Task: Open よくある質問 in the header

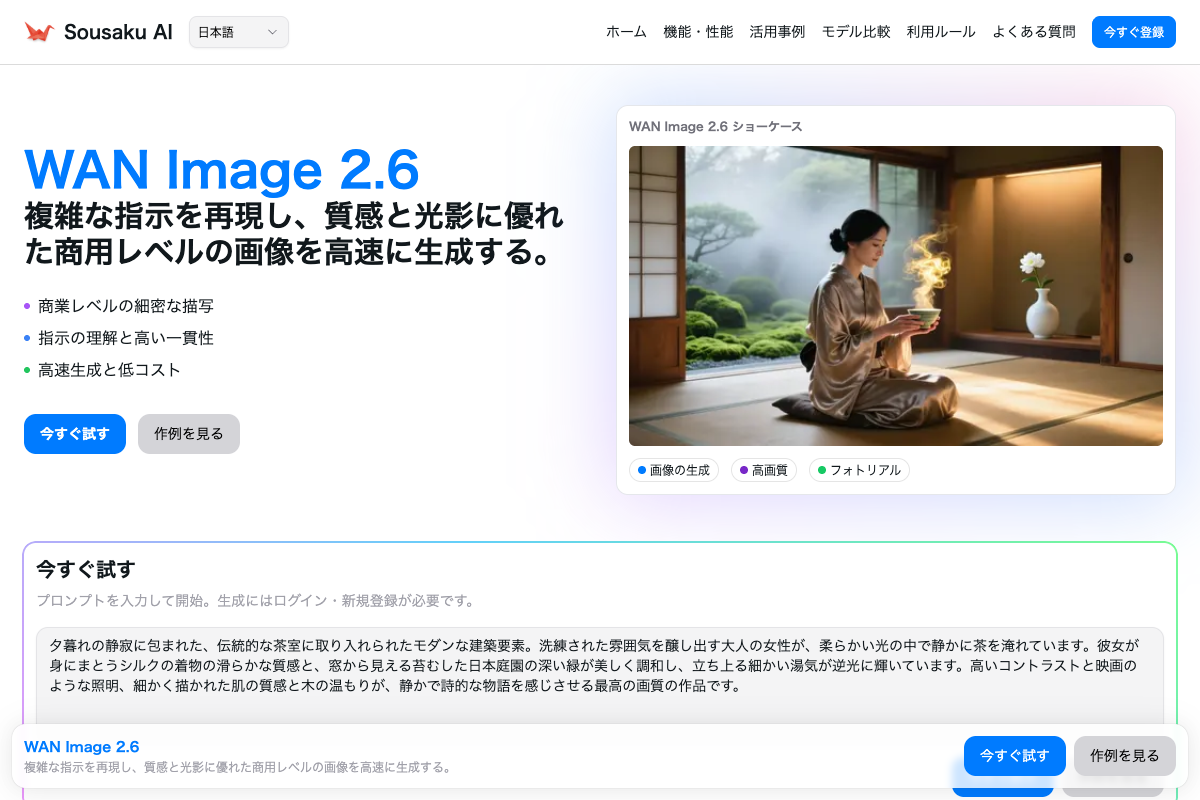Action: click(1034, 32)
